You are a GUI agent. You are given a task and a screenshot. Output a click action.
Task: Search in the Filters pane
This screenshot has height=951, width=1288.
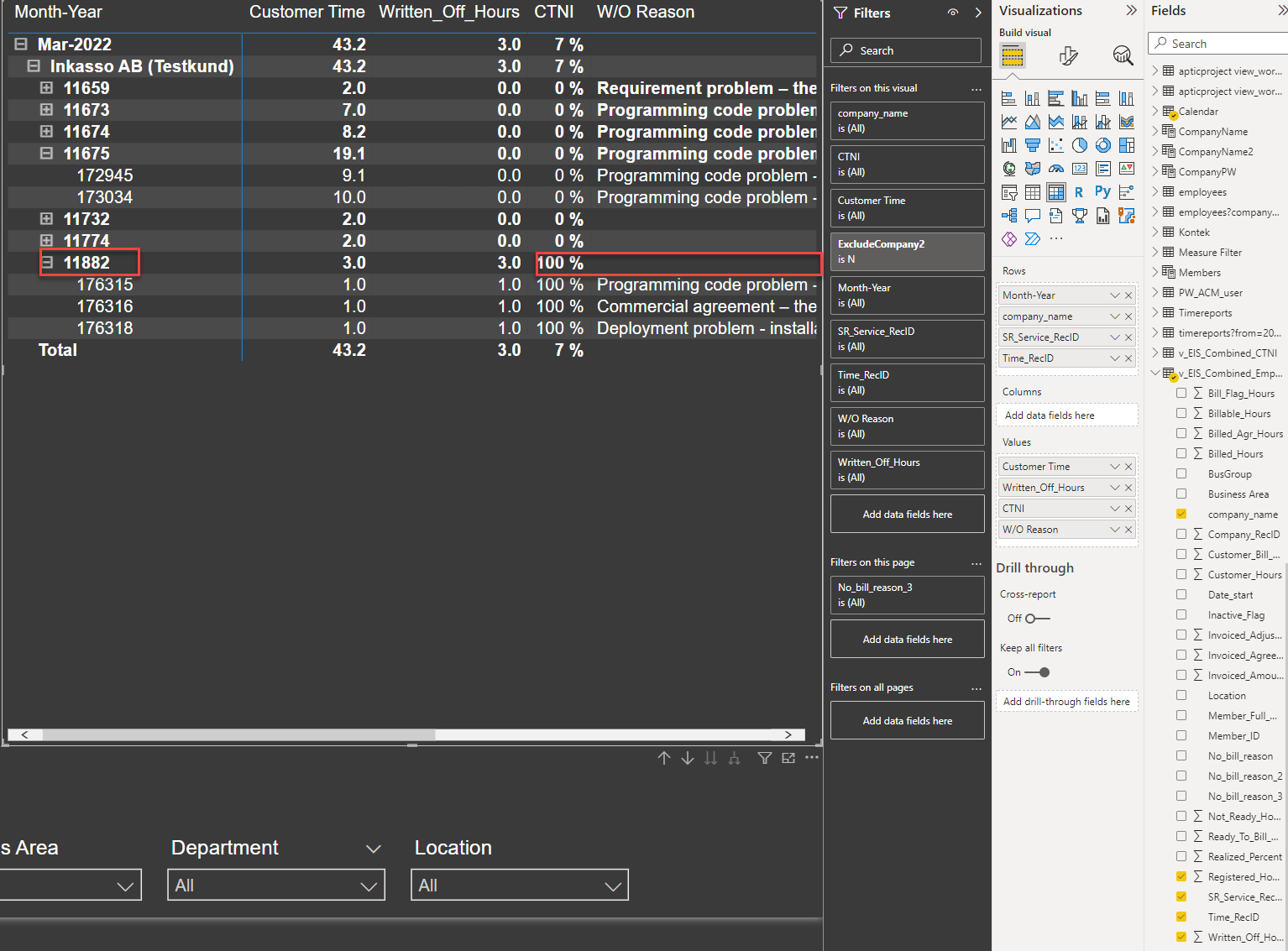pyautogui.click(x=906, y=50)
